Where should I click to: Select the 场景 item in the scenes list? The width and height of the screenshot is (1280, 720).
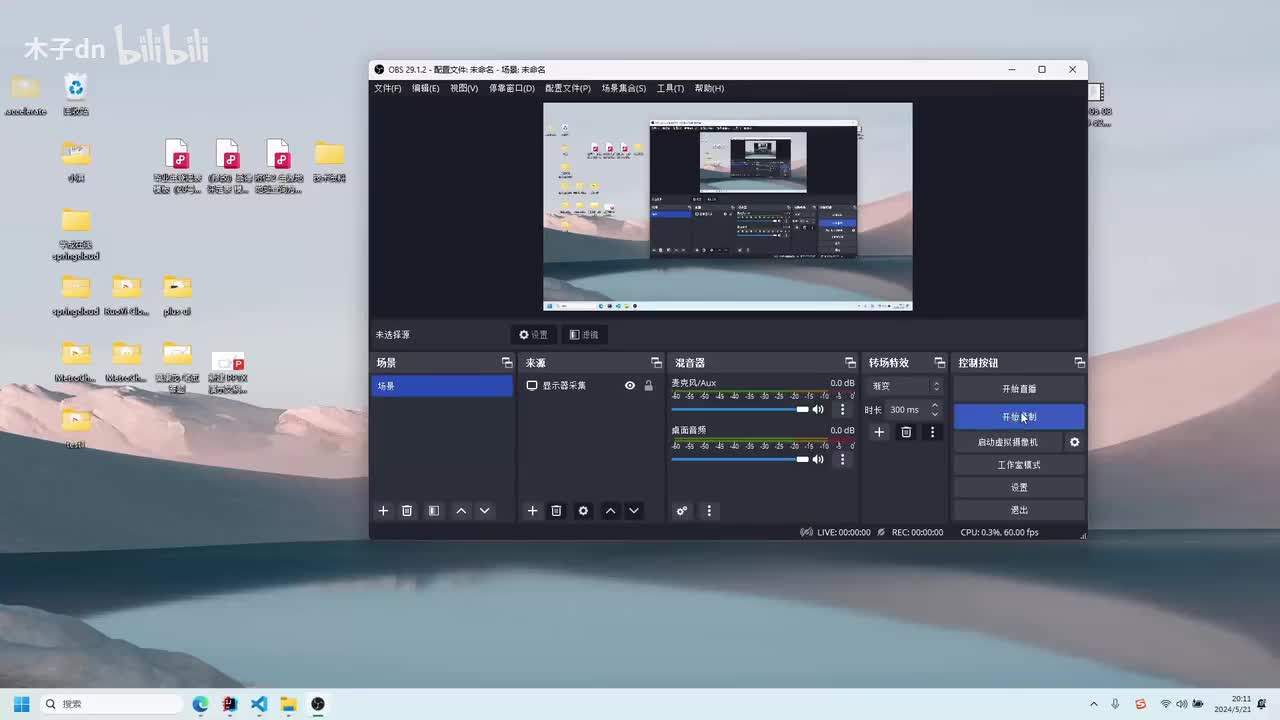tap(442, 386)
